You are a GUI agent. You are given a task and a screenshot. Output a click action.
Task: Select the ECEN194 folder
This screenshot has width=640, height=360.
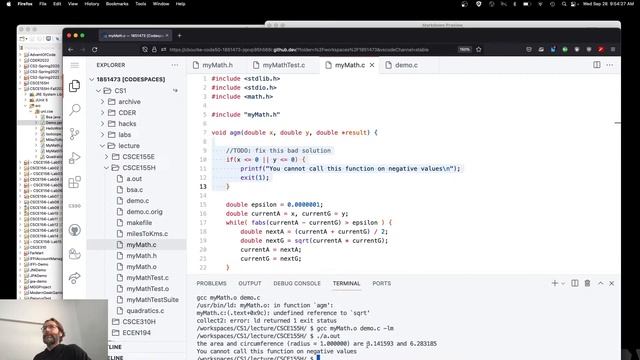[136, 333]
